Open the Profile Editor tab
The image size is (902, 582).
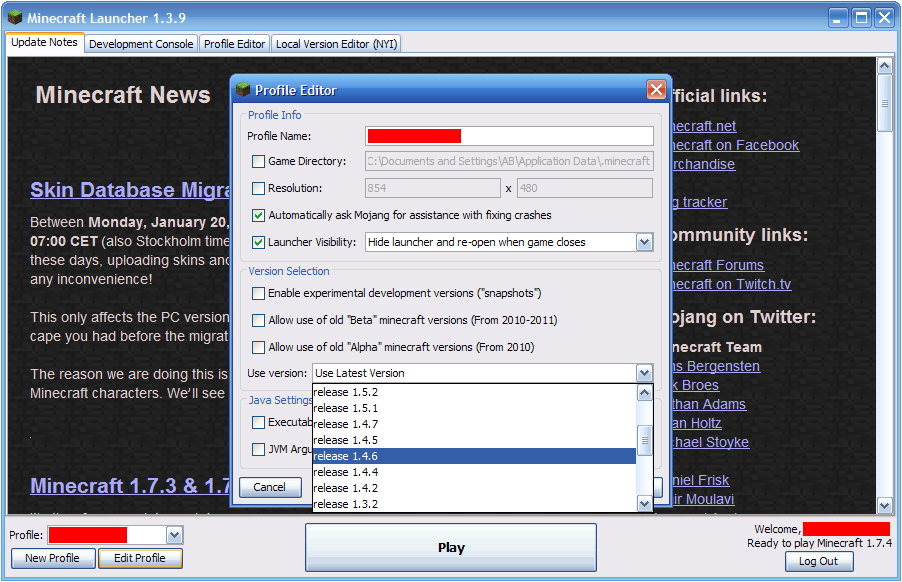(x=234, y=44)
